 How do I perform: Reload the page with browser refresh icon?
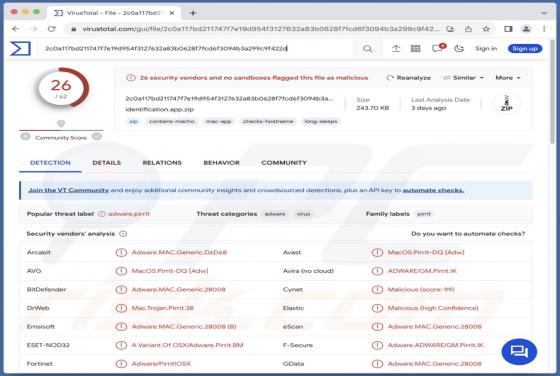52,29
